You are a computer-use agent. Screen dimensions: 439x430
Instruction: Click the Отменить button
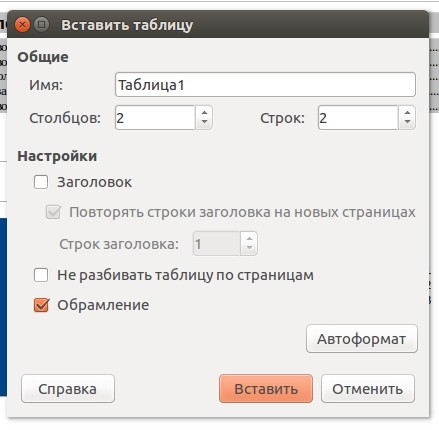tap(368, 389)
